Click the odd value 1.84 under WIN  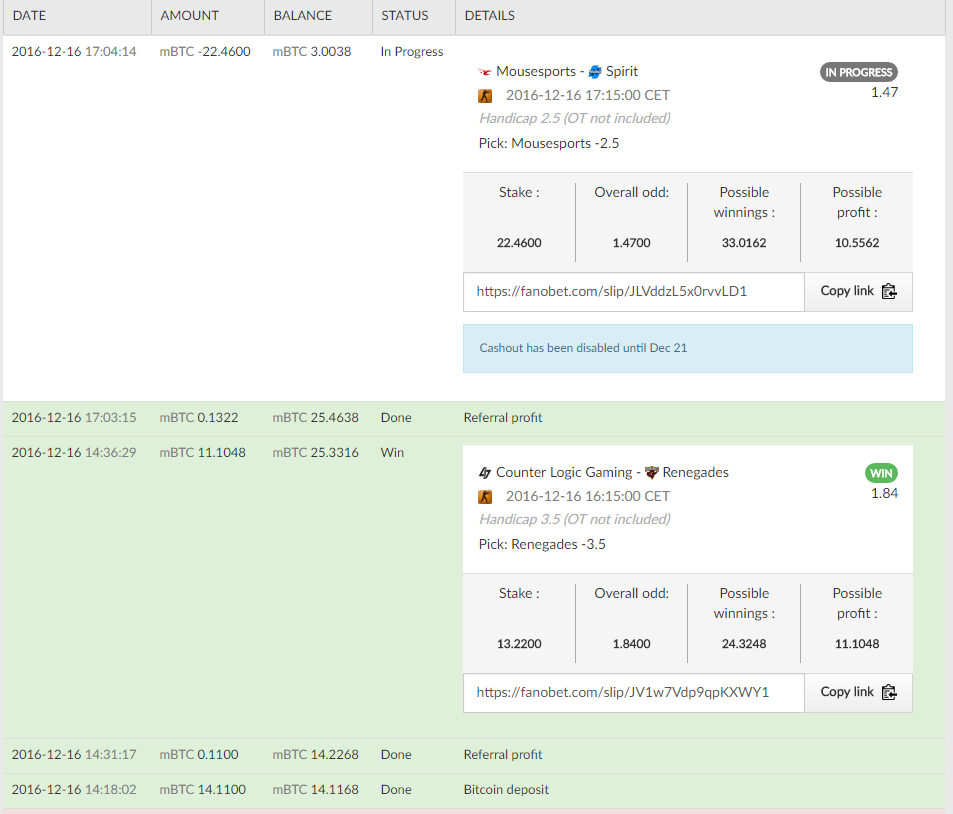pyautogui.click(x=884, y=494)
